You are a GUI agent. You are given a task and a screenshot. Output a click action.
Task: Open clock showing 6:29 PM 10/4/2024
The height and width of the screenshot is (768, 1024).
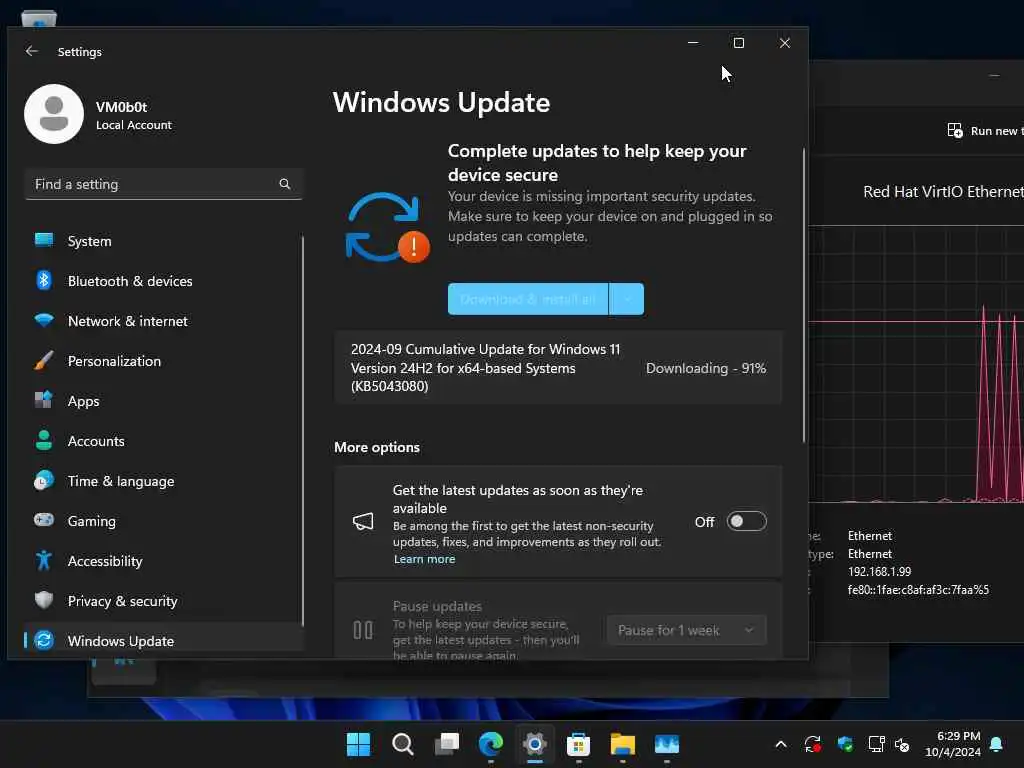[x=953, y=744]
